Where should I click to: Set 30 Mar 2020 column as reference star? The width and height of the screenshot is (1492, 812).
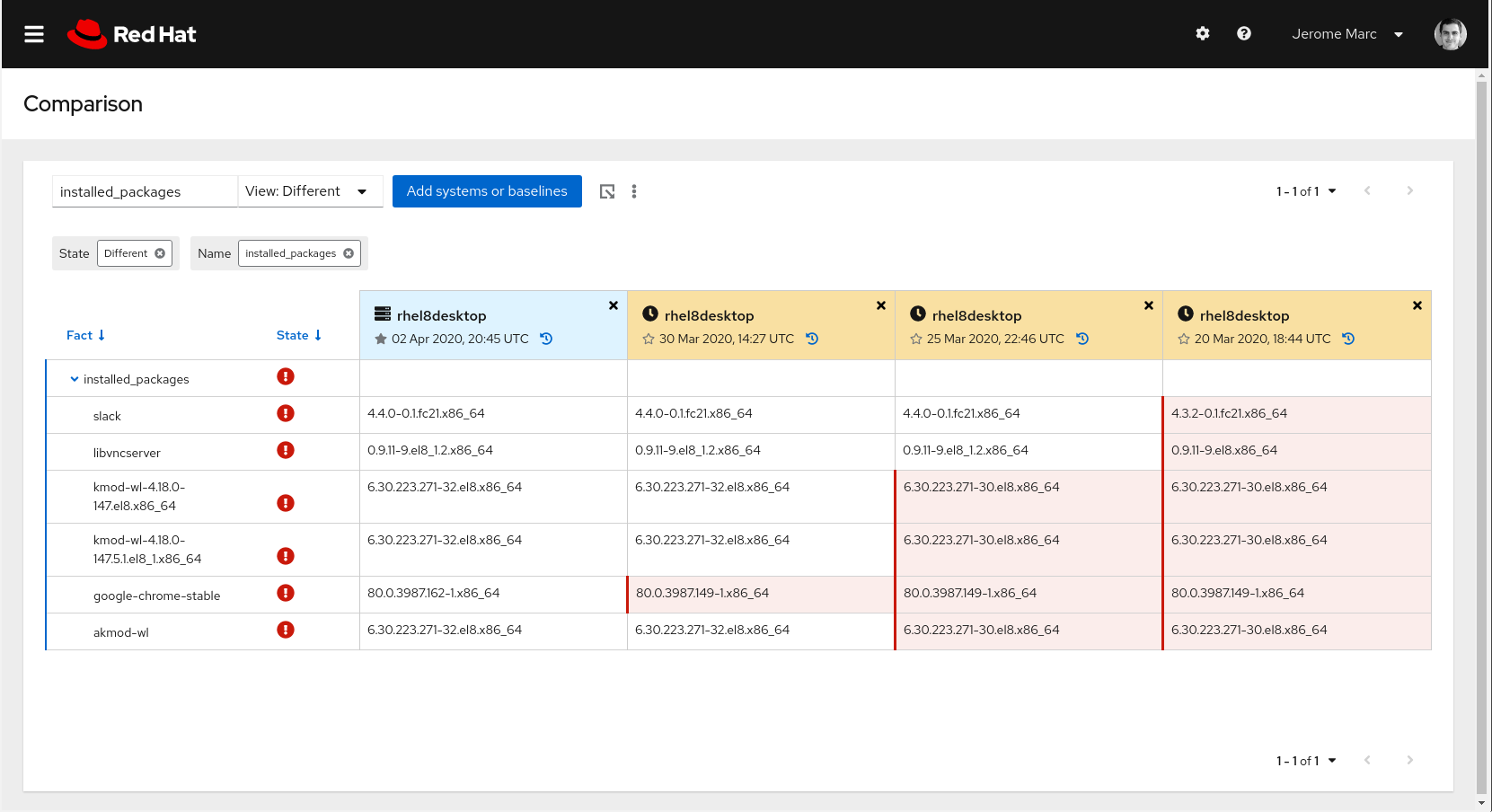coord(648,339)
